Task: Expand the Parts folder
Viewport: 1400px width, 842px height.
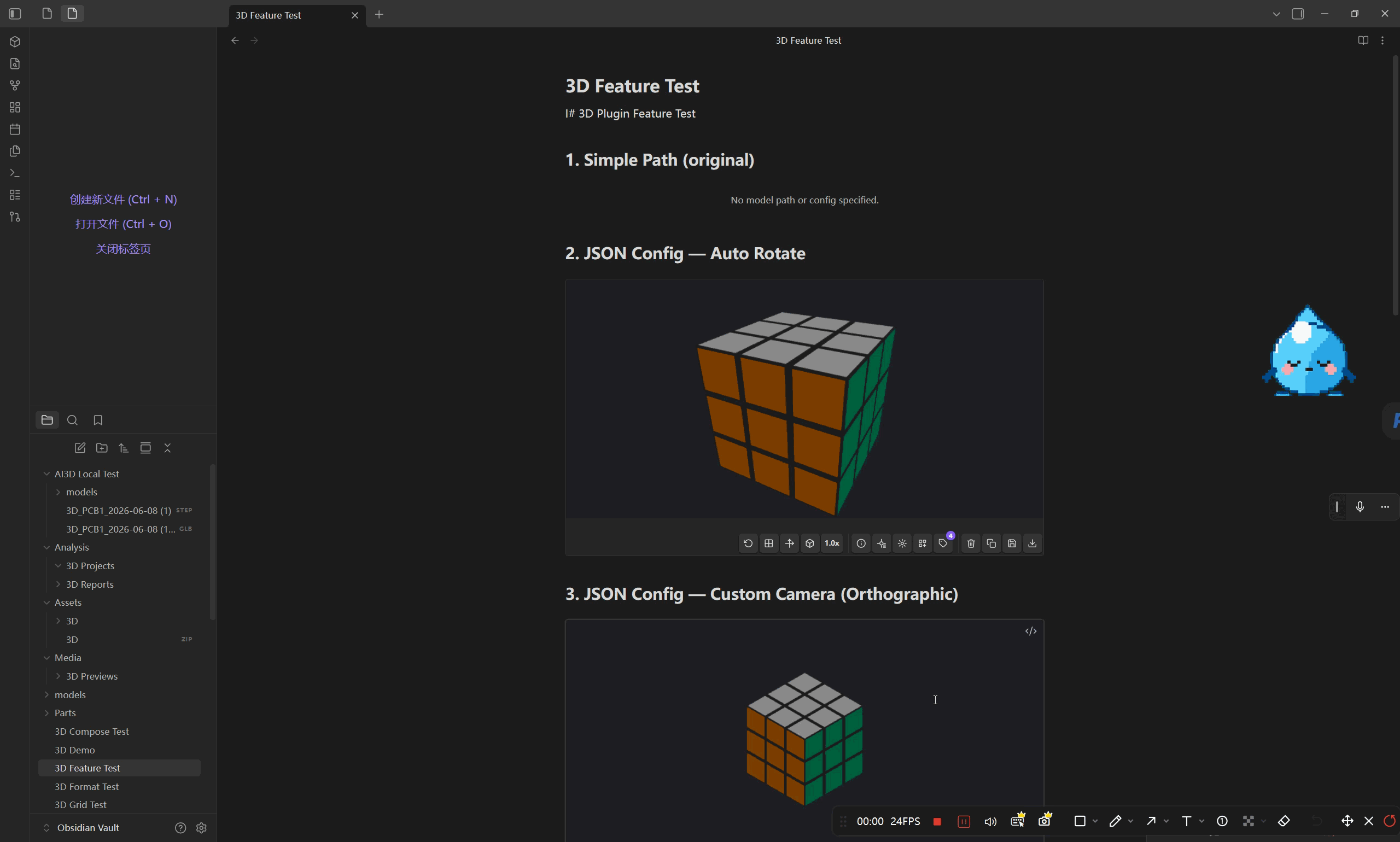Action: (46, 713)
